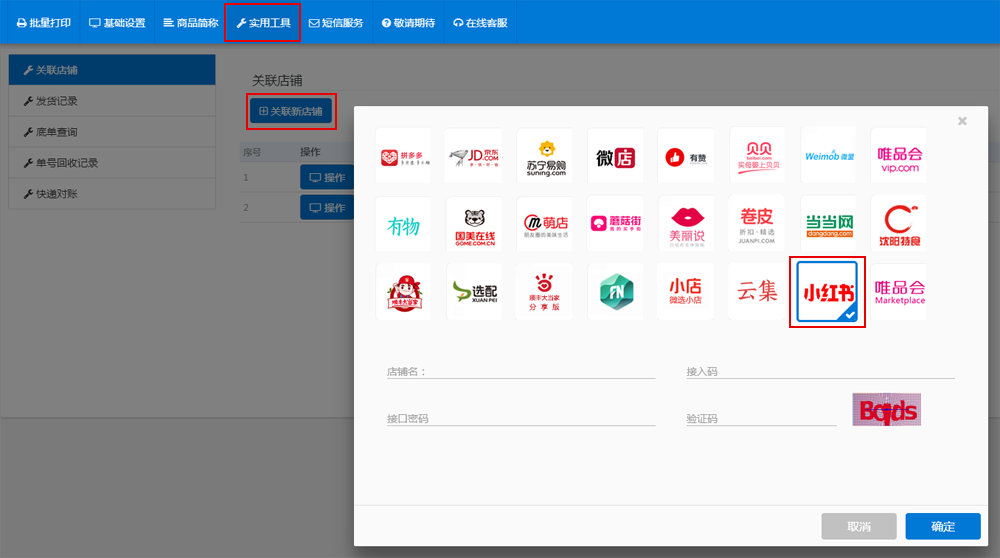This screenshot has width=1000, height=558.
Task: Select the 有物 platform logo
Action: (404, 224)
